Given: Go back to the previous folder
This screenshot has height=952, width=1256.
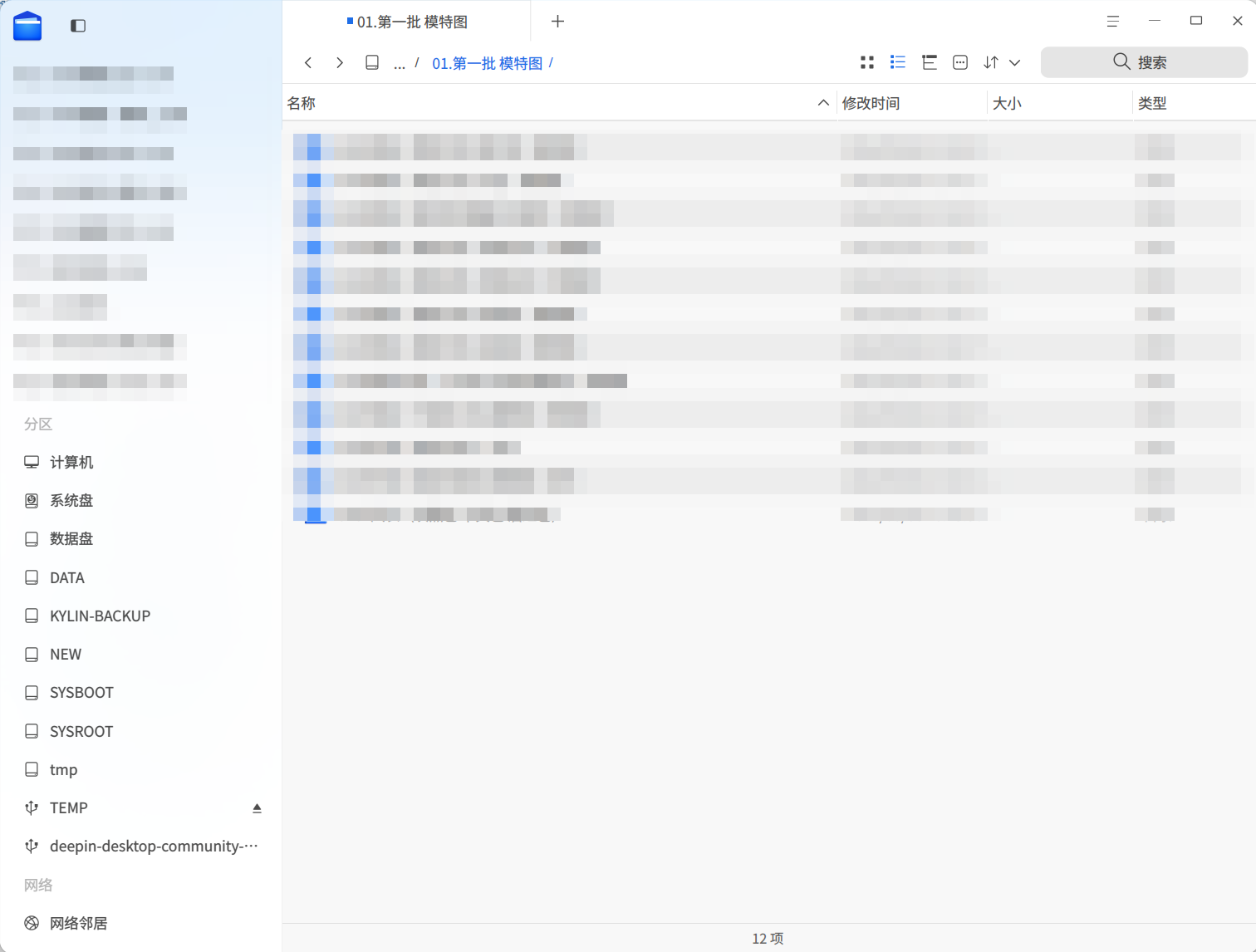Looking at the screenshot, I should click(x=308, y=62).
